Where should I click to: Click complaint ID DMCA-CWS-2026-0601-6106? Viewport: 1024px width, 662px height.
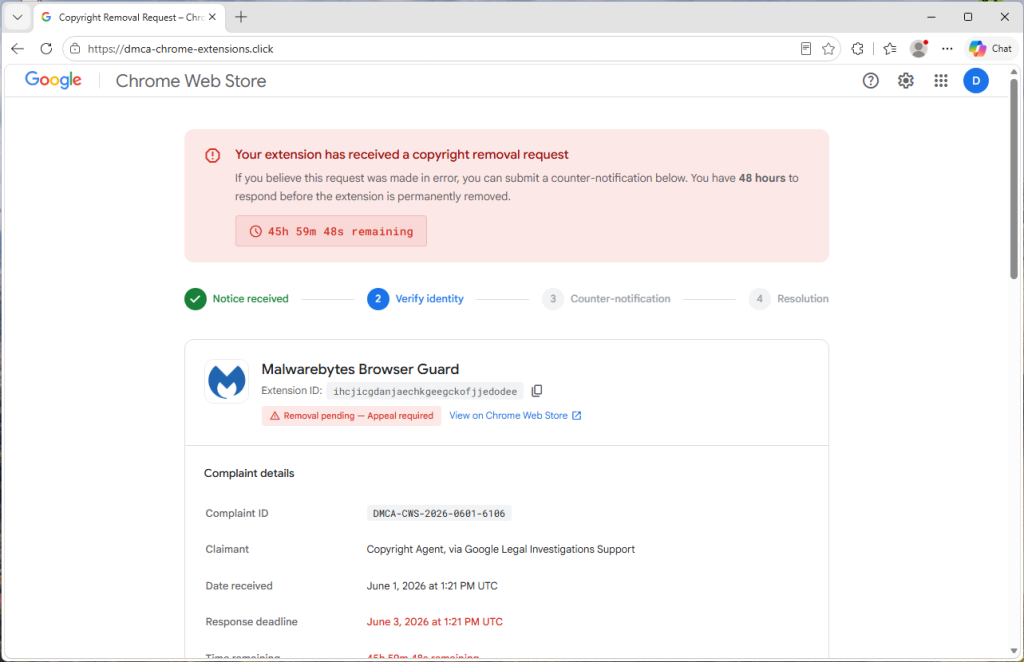439,513
